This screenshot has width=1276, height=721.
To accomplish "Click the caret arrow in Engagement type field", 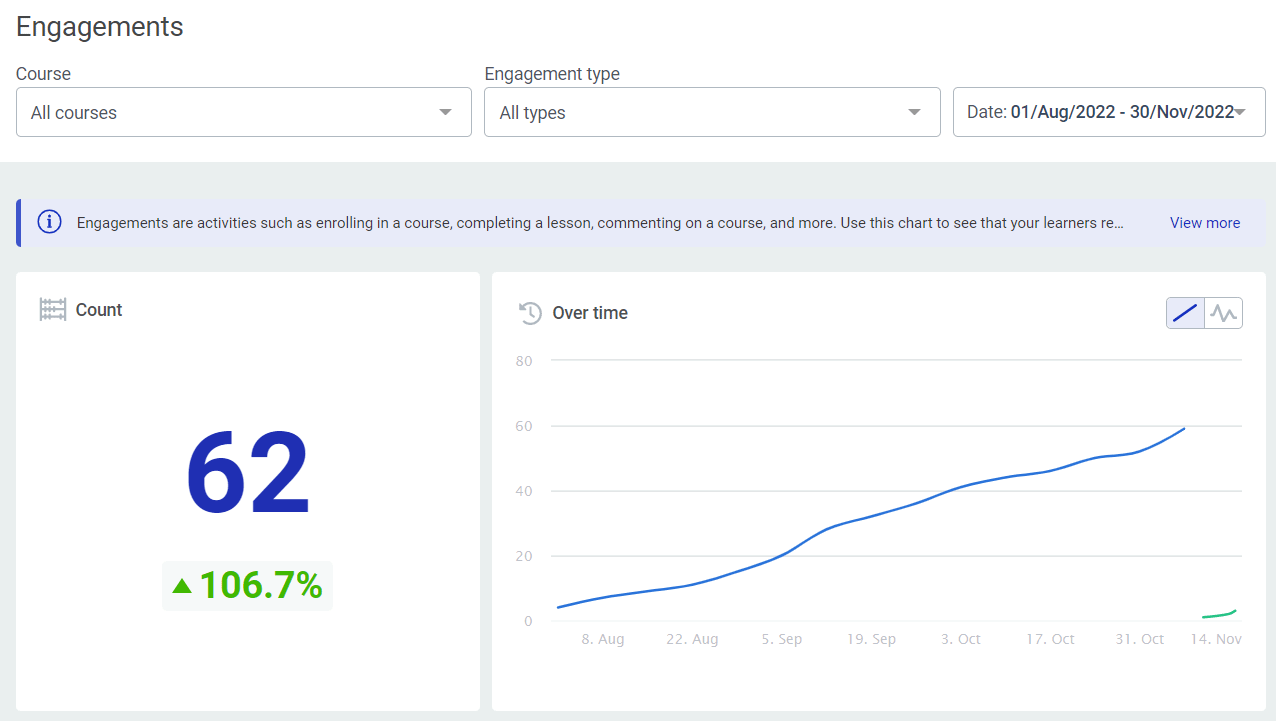I will (914, 112).
